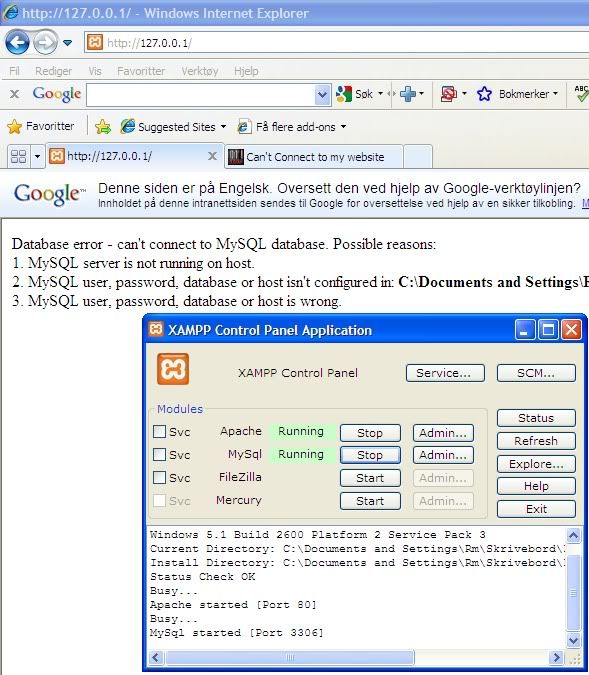Click the SCM... button
Image resolution: width=589 pixels, height=675 pixels.
click(536, 373)
